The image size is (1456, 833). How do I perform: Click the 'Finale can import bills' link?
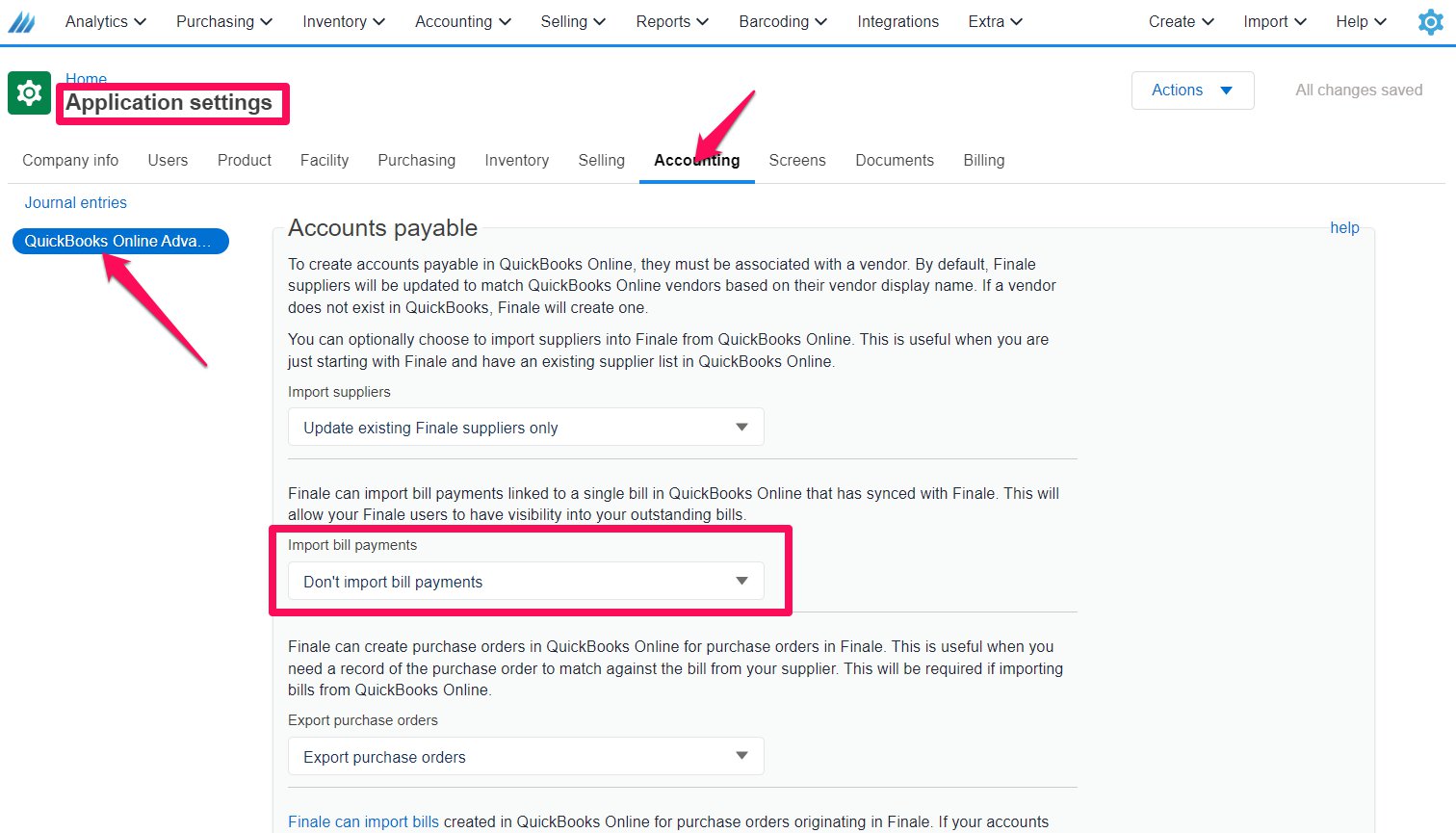point(363,821)
